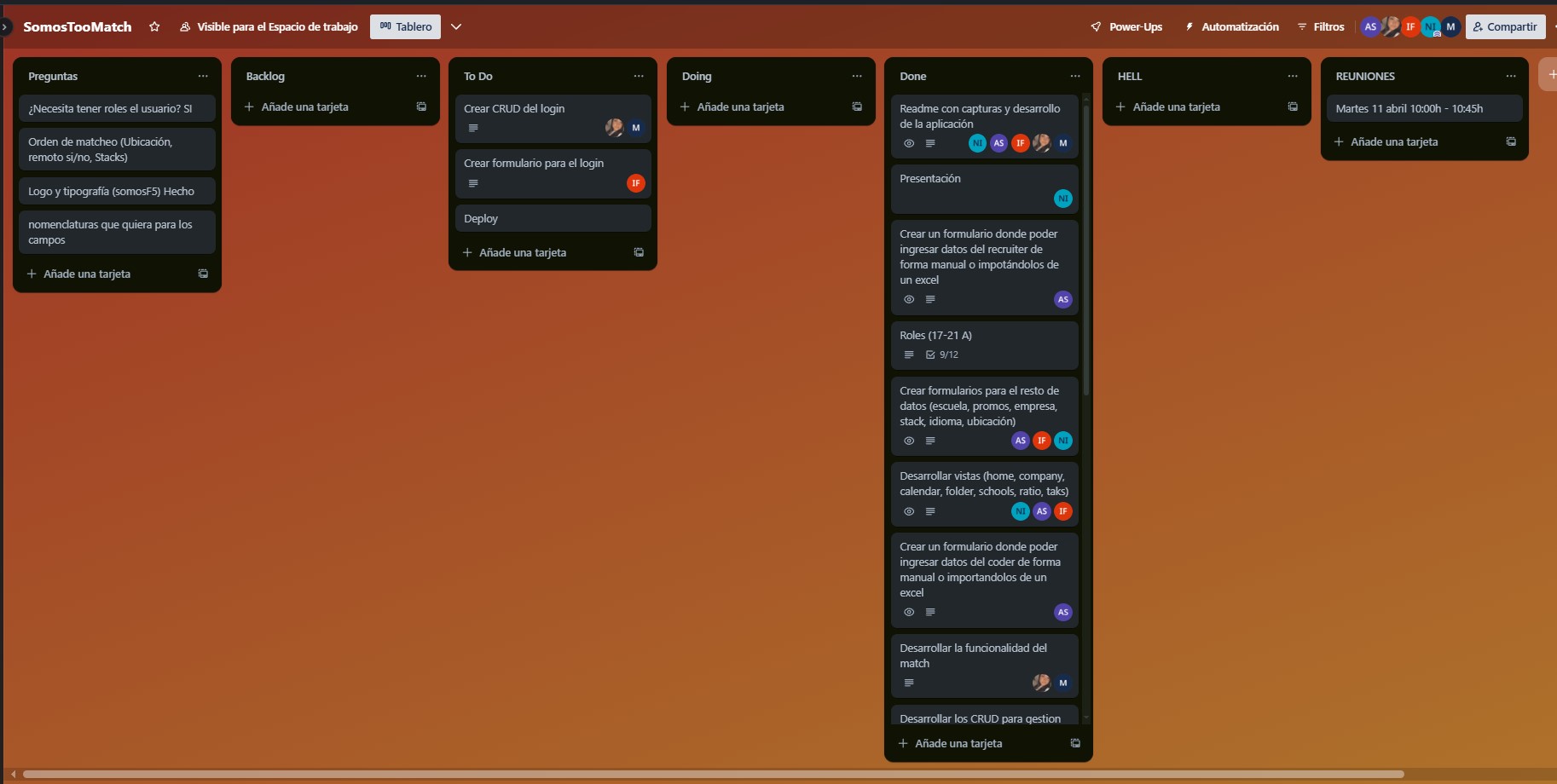This screenshot has height=784, width=1557.
Task: Open the Preguntas list actions menu
Action: point(203,76)
